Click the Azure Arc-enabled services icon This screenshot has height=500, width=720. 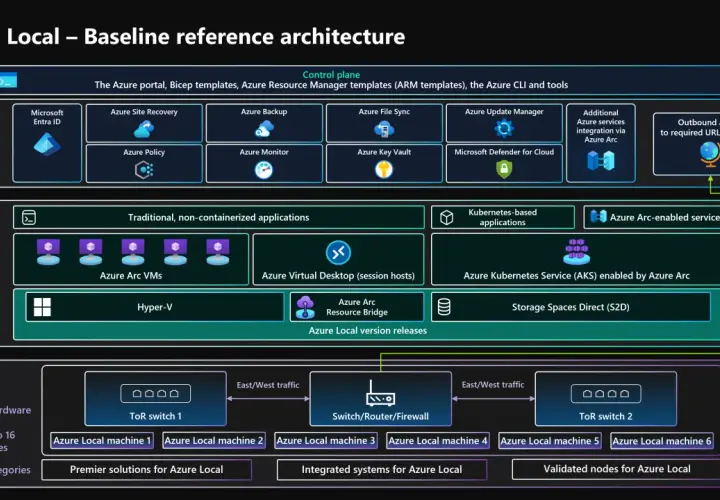tap(598, 217)
